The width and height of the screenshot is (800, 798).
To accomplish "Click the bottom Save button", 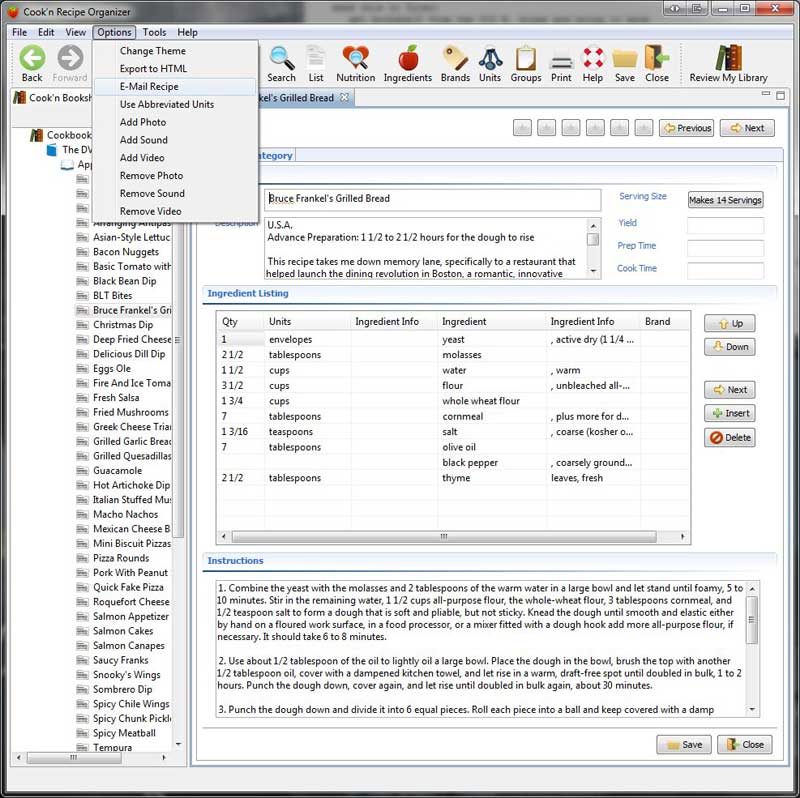I will point(684,744).
